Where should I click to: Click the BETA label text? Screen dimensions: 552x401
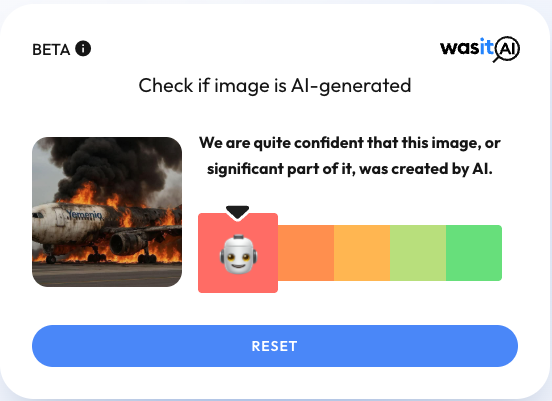click(x=51, y=50)
